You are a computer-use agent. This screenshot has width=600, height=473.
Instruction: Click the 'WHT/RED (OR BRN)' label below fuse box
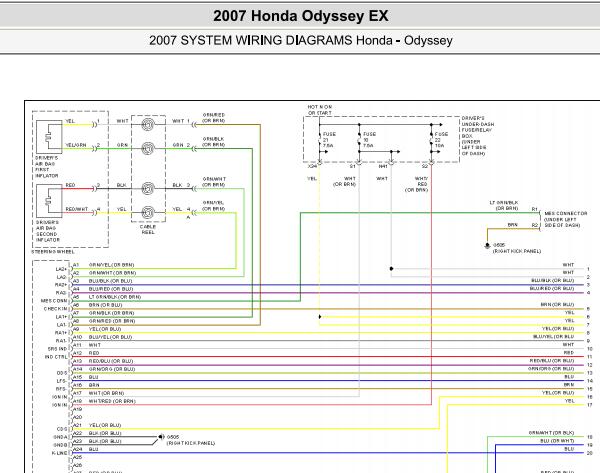point(416,184)
